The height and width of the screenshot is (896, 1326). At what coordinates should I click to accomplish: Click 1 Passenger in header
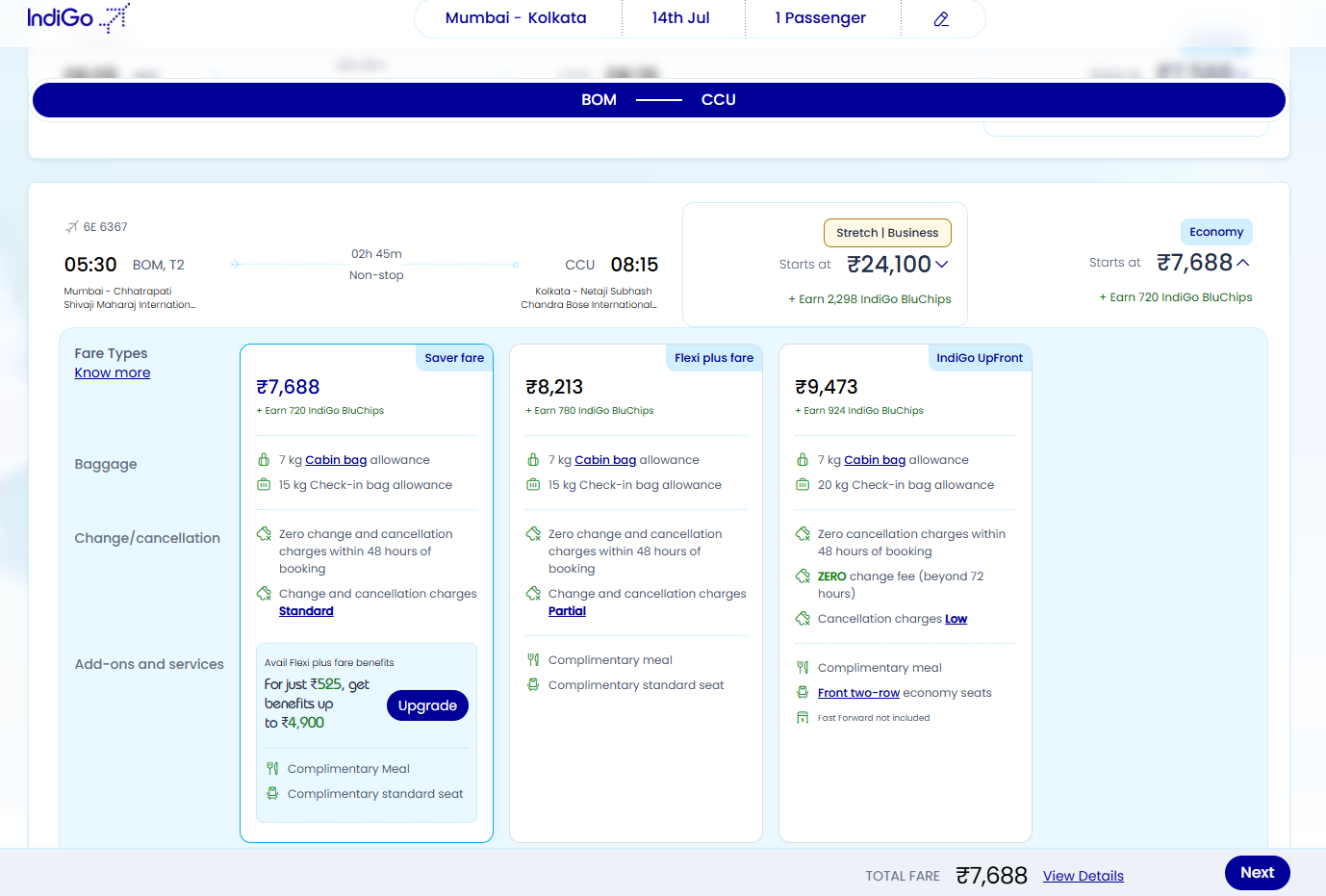coord(821,18)
